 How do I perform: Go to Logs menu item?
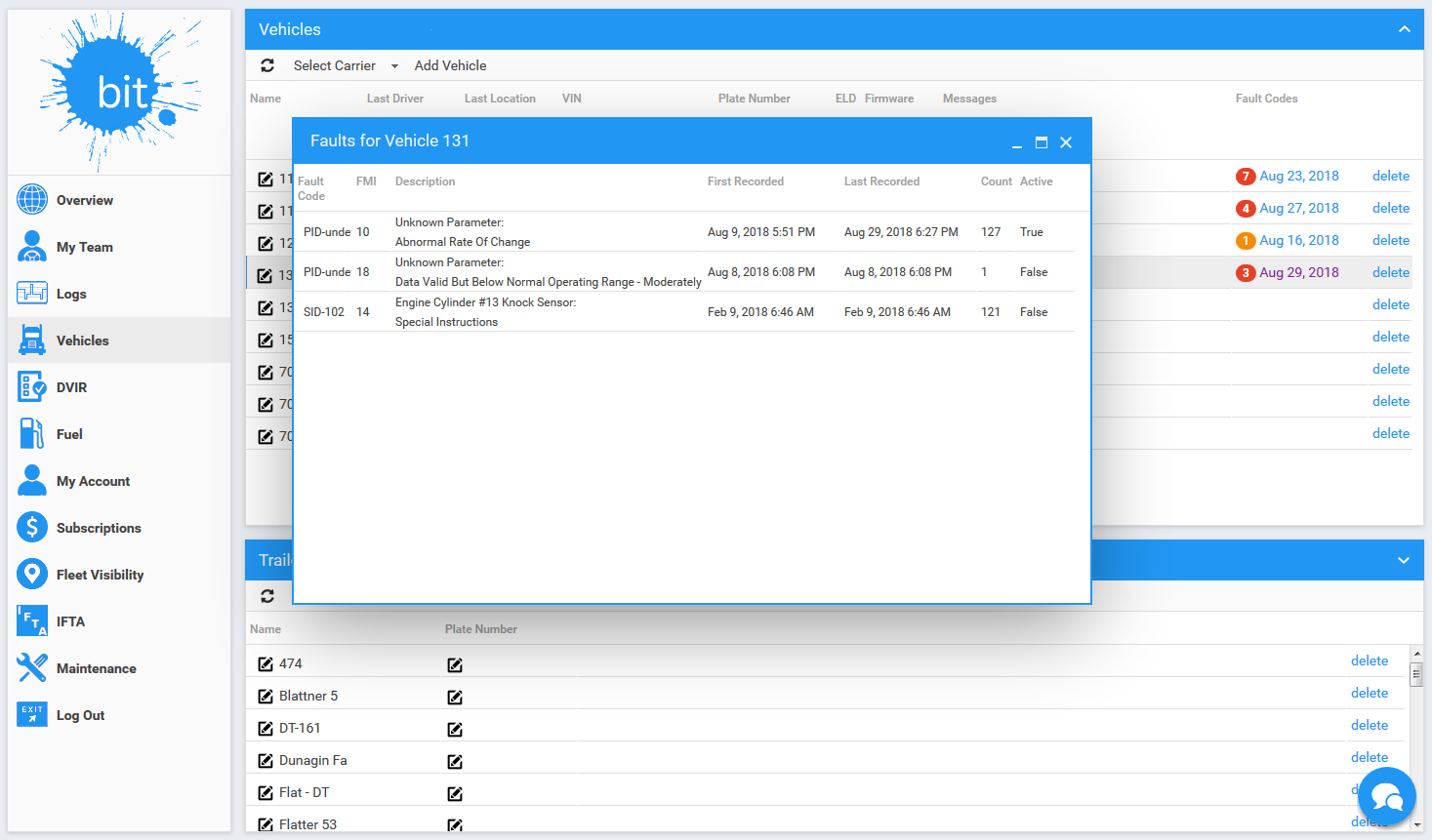(71, 294)
